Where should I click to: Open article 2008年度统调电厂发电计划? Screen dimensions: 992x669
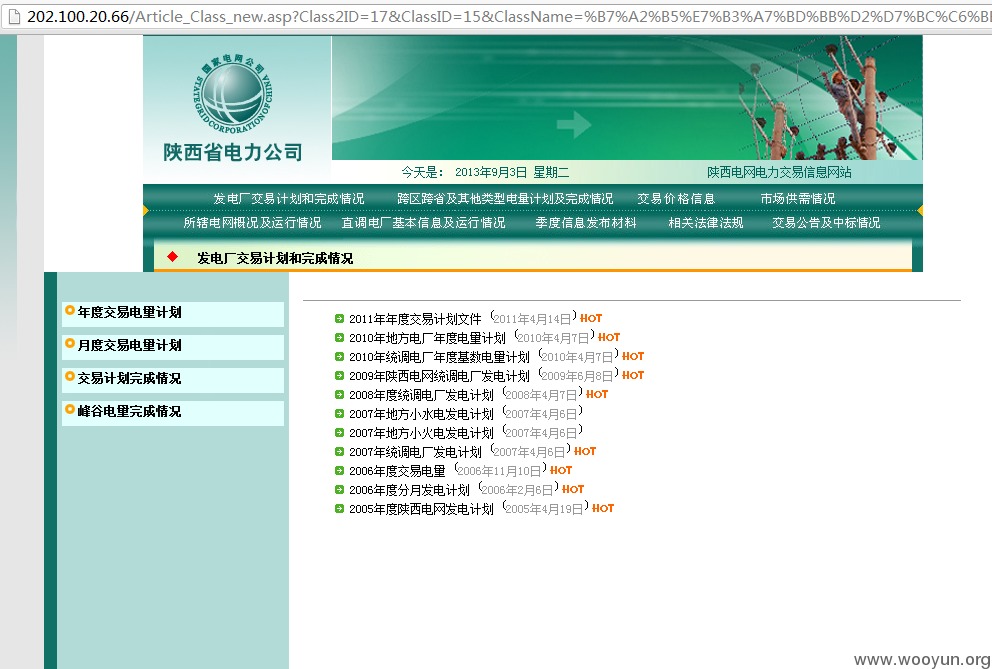coord(421,395)
